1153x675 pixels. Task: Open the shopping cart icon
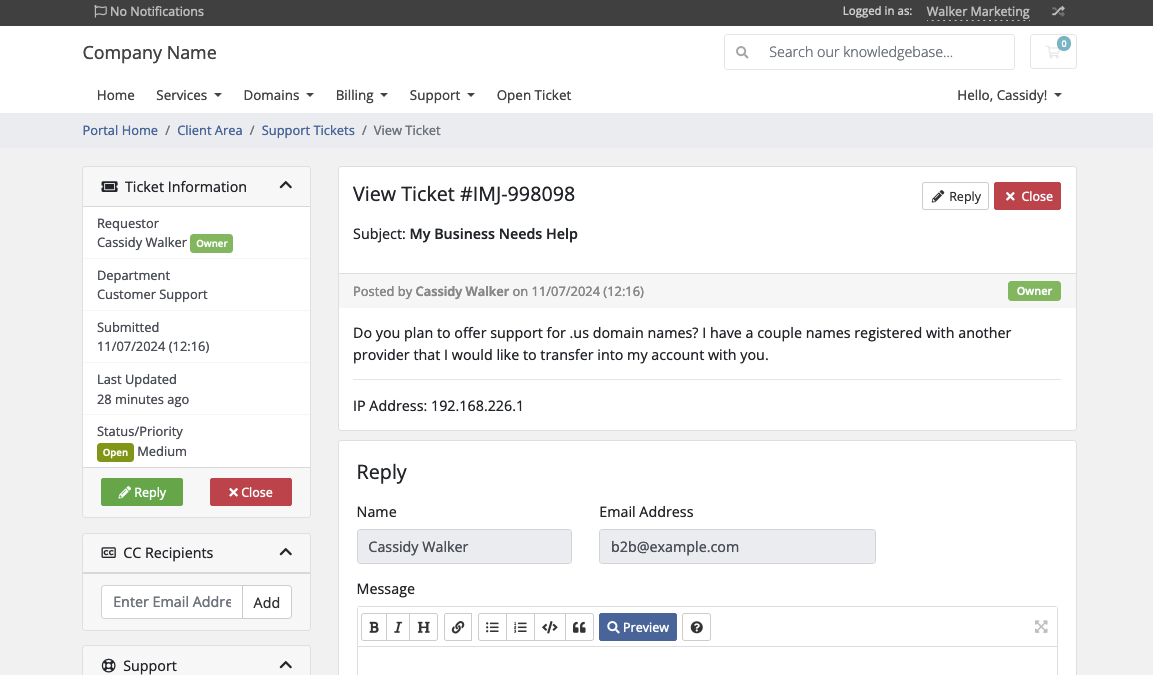point(1053,52)
